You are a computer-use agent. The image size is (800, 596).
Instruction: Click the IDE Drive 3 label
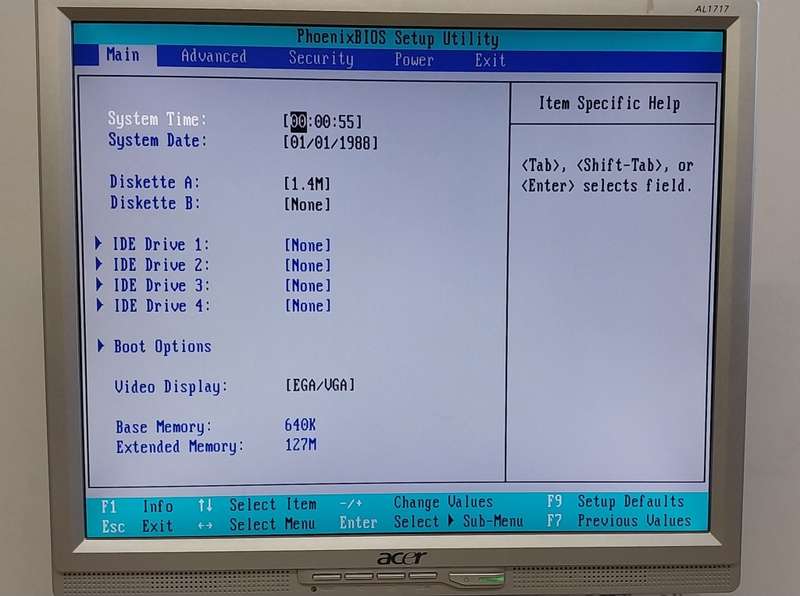161,285
